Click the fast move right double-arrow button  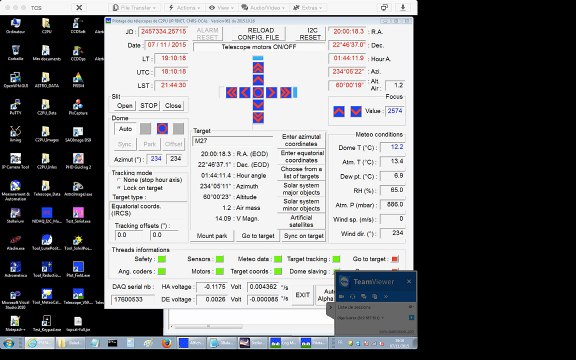click(285, 93)
